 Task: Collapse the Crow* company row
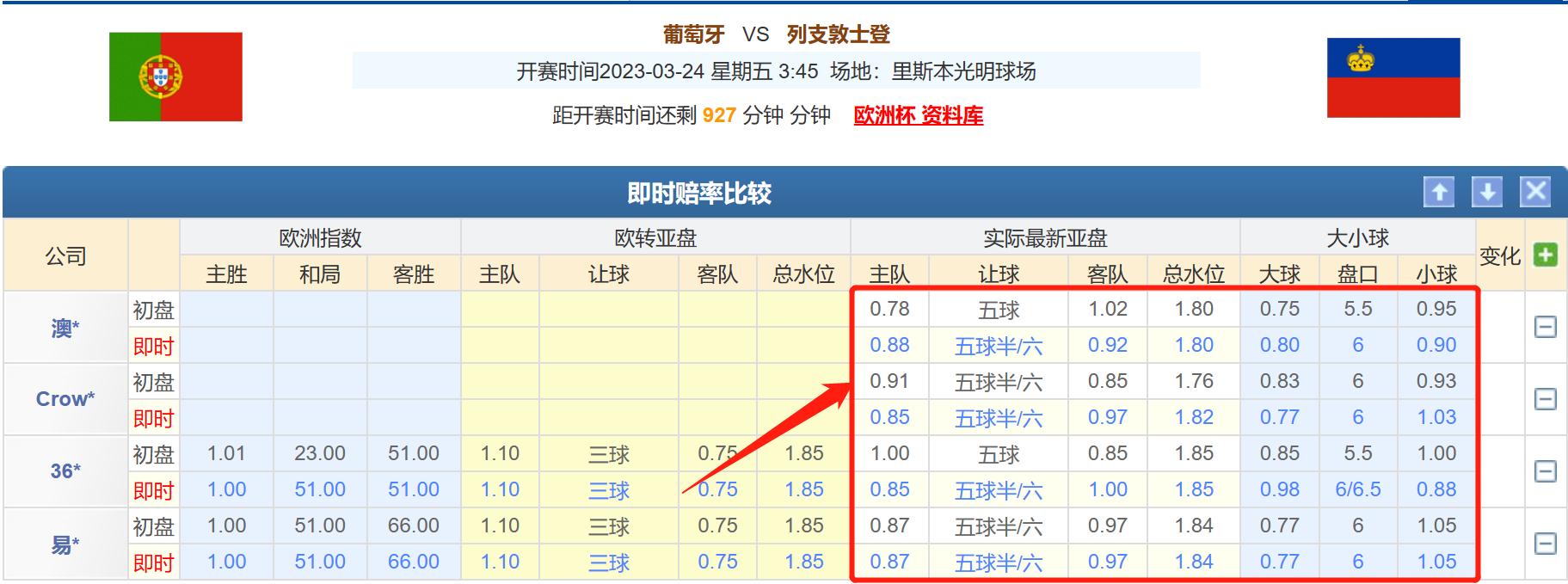1546,399
